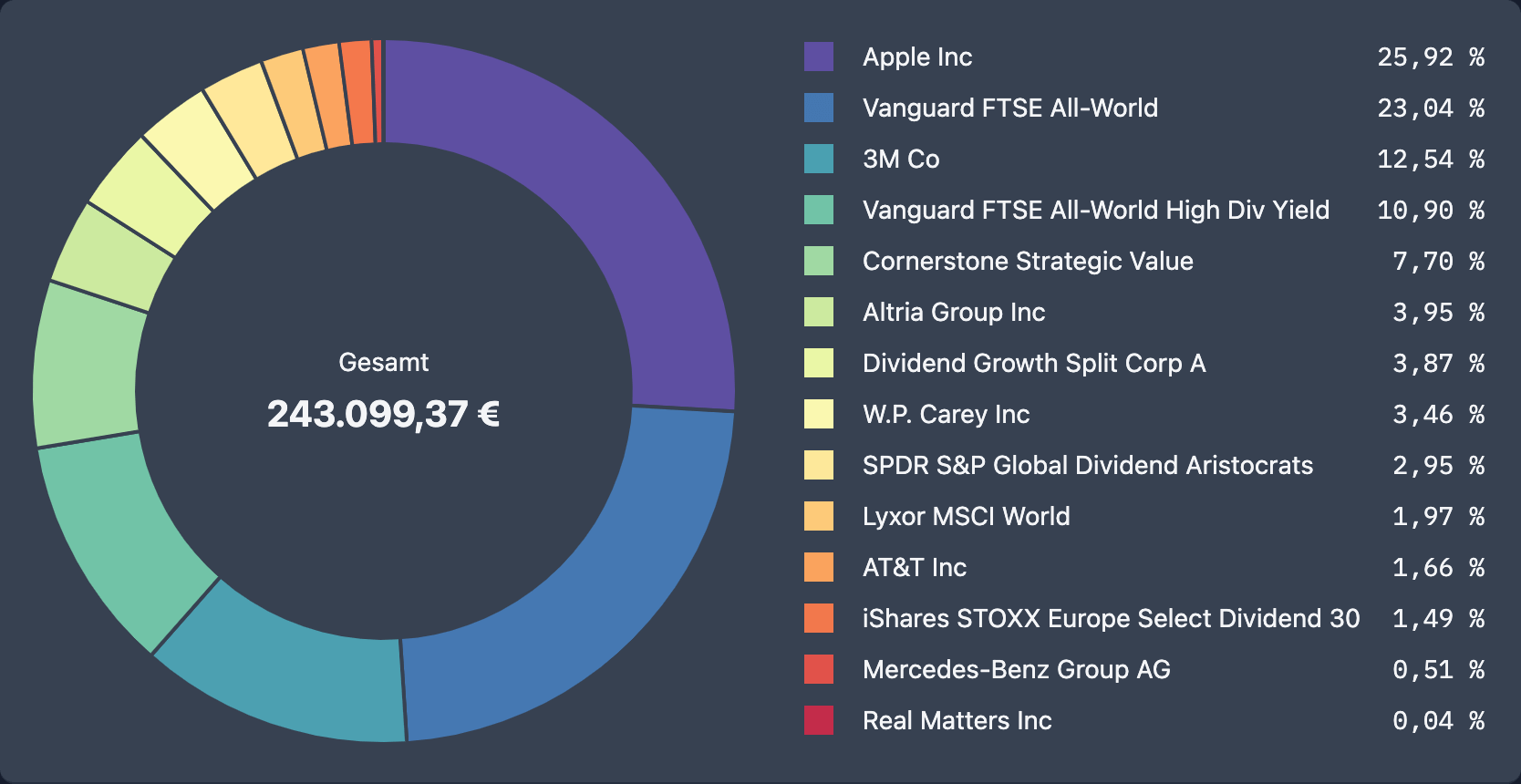
Task: Click the Vanguard FTSE All-World blue swatch
Action: (818, 108)
